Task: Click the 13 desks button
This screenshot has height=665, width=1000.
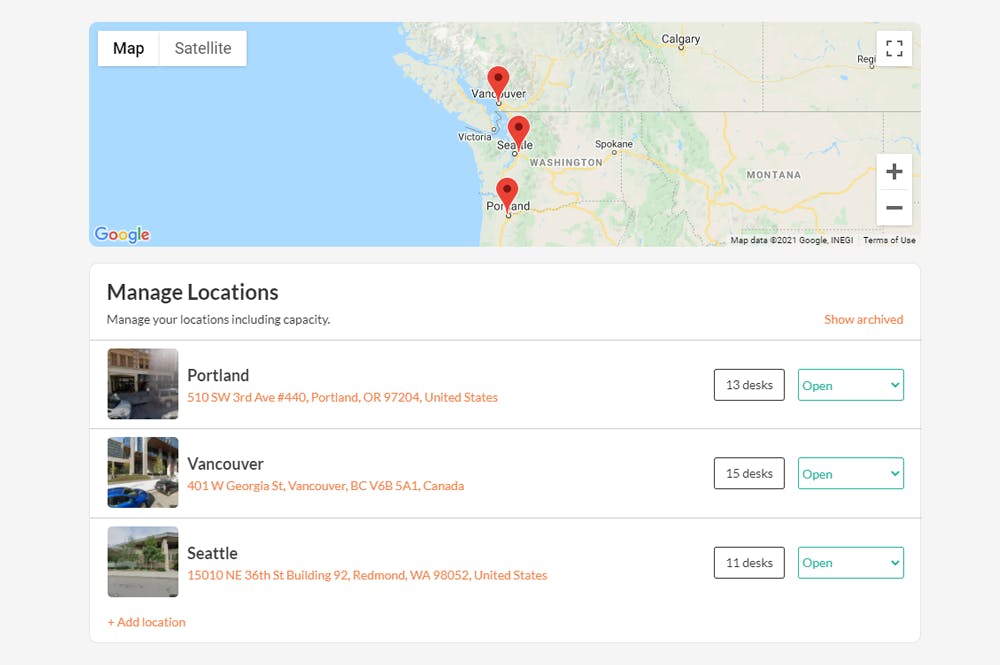Action: click(x=749, y=385)
